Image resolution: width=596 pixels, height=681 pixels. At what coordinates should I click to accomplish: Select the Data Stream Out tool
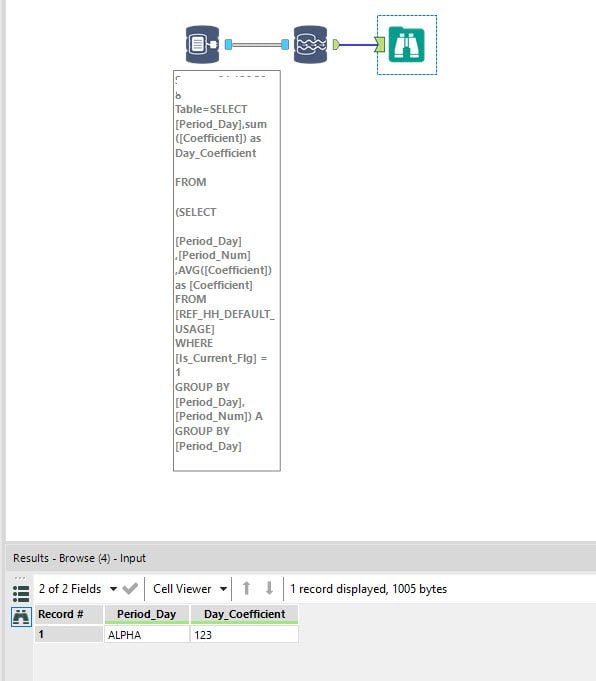coord(310,44)
